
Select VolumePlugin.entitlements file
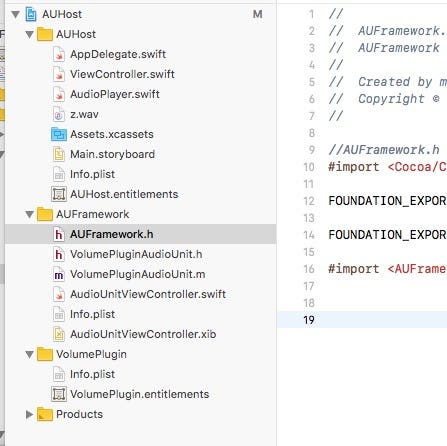coord(139,394)
